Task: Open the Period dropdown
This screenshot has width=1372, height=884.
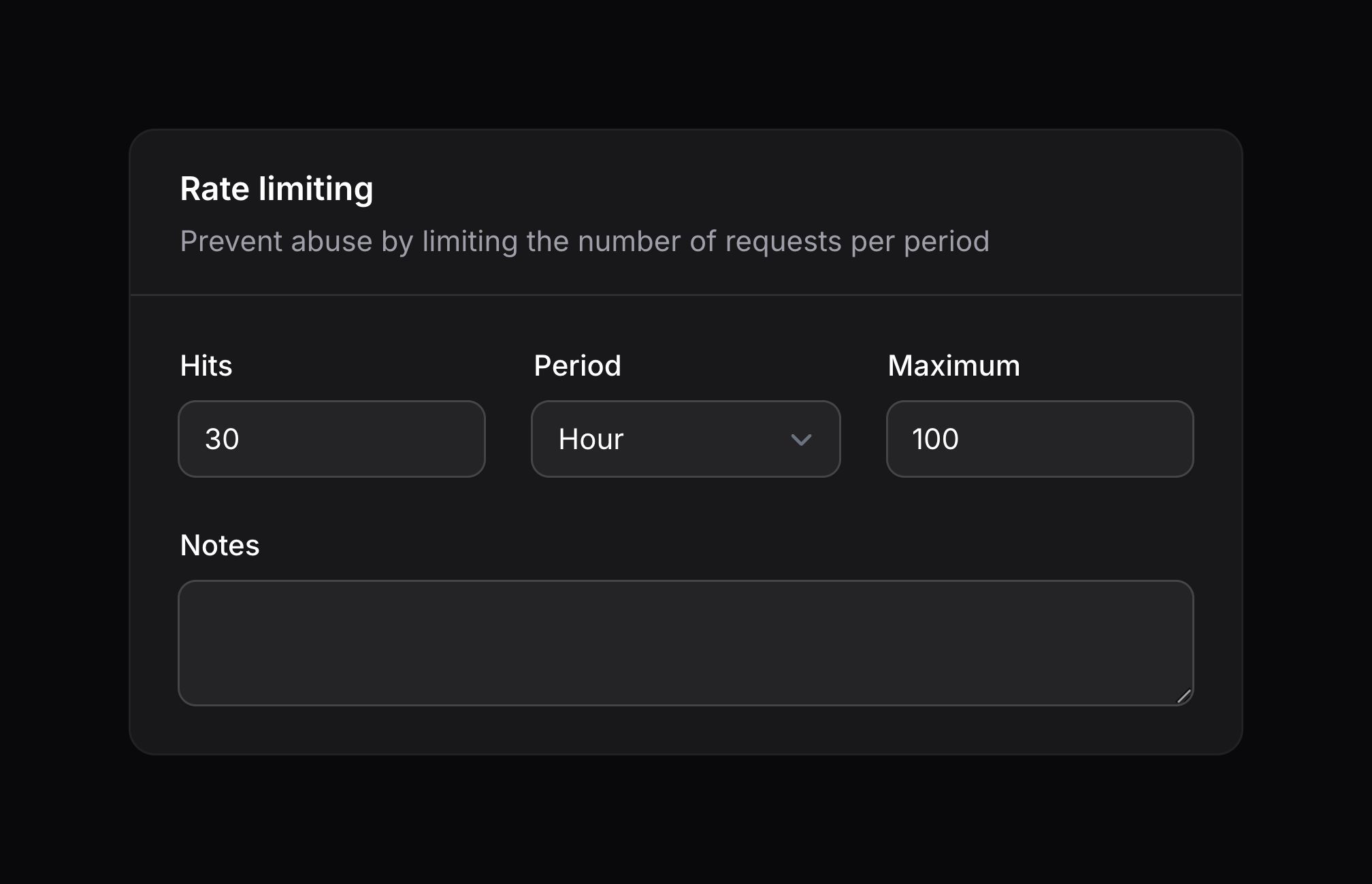Action: pyautogui.click(x=685, y=439)
